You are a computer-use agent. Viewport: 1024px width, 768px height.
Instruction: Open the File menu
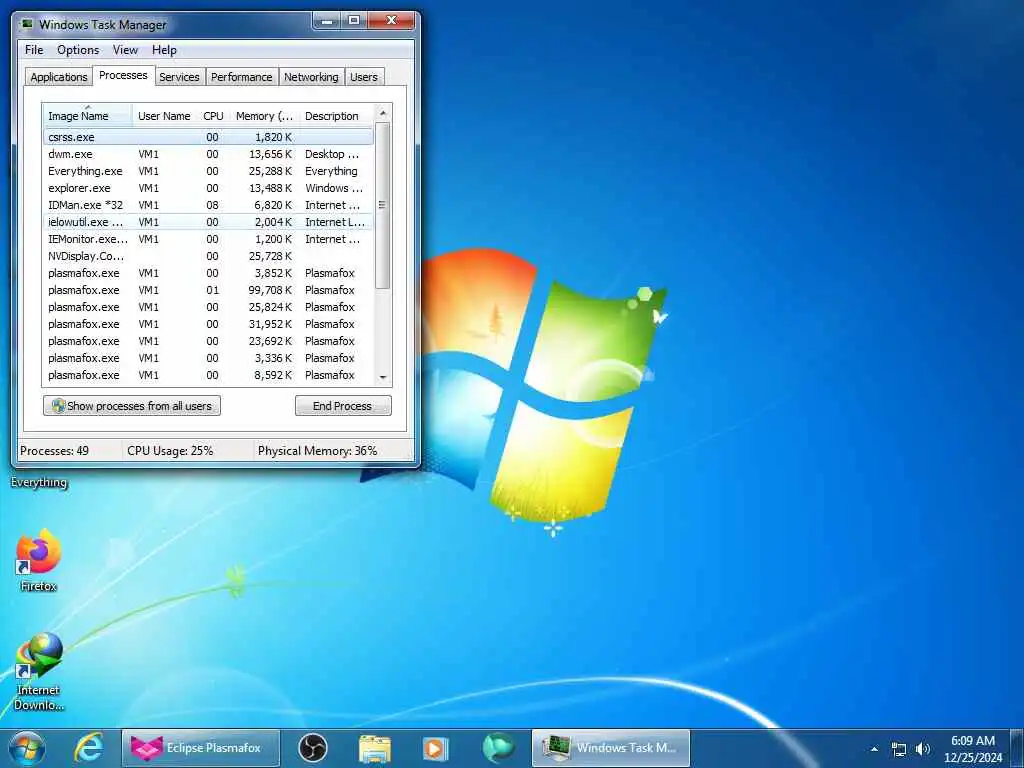point(34,50)
